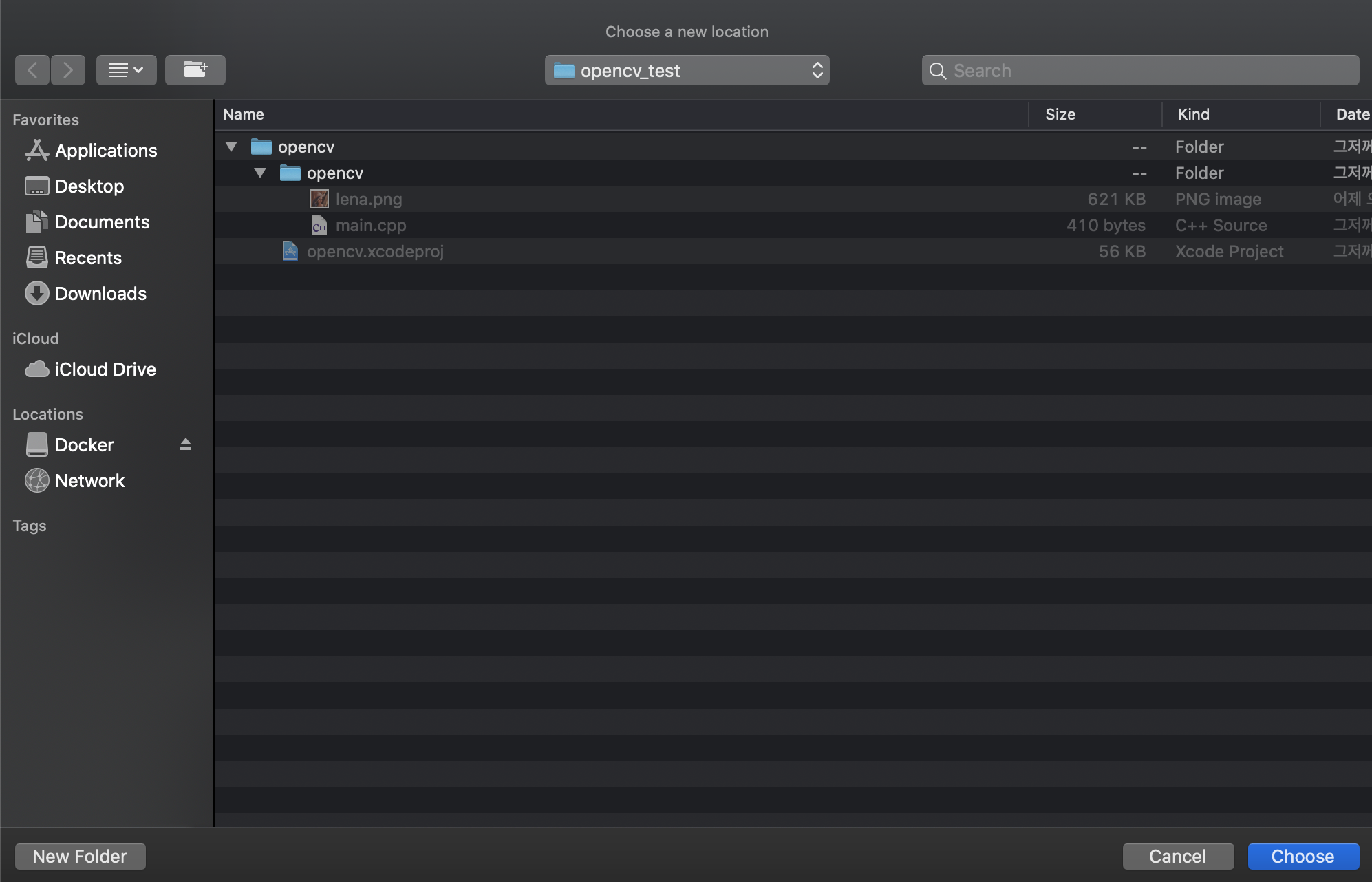Select Desktop in Favorites
The width and height of the screenshot is (1372, 882).
[89, 186]
